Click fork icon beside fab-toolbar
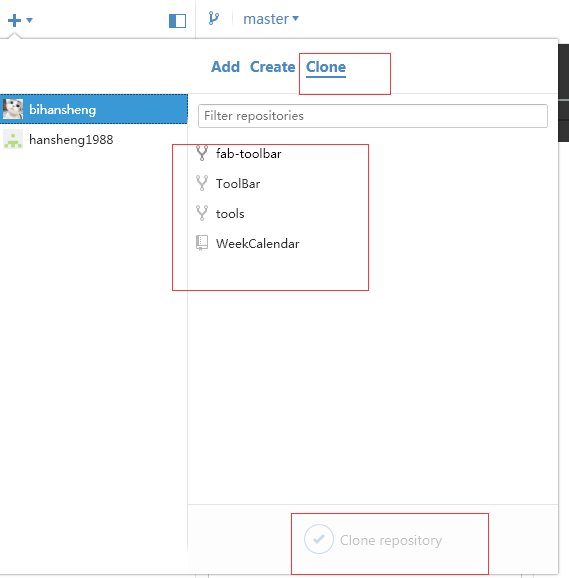Image resolution: width=569 pixels, height=578 pixels. [202, 153]
